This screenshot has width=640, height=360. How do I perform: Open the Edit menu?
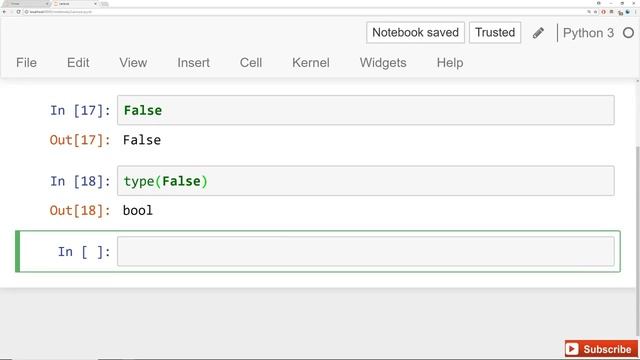click(x=78, y=62)
